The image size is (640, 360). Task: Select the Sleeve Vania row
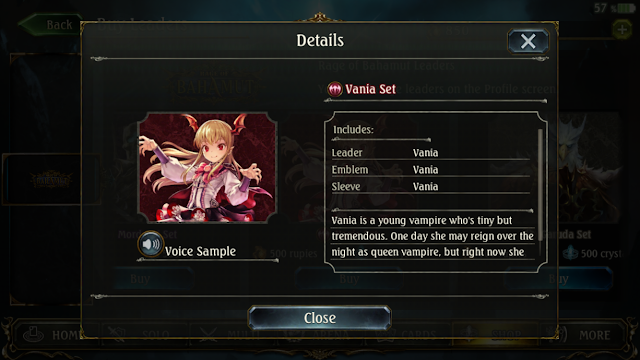tap(431, 187)
